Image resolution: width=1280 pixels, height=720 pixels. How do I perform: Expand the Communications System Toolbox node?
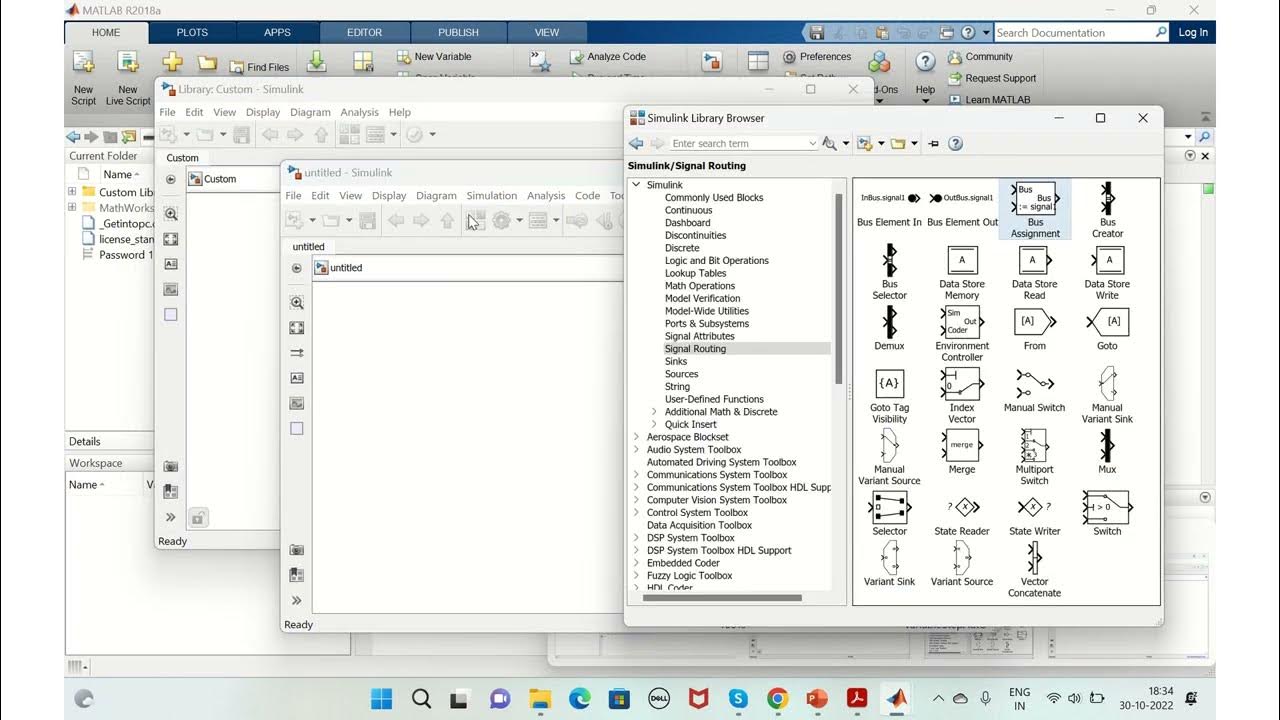637,475
